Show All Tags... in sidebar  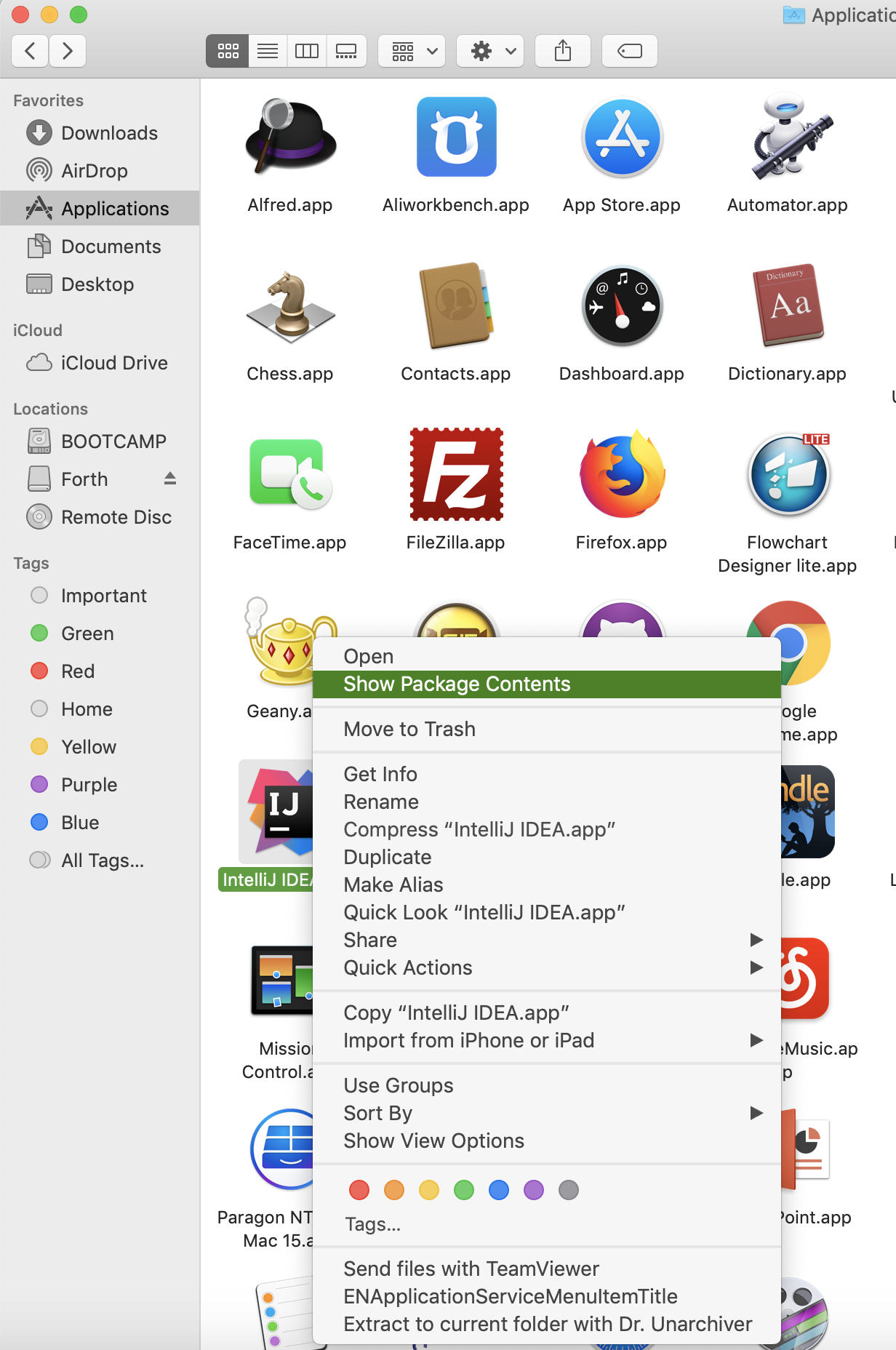pos(100,860)
